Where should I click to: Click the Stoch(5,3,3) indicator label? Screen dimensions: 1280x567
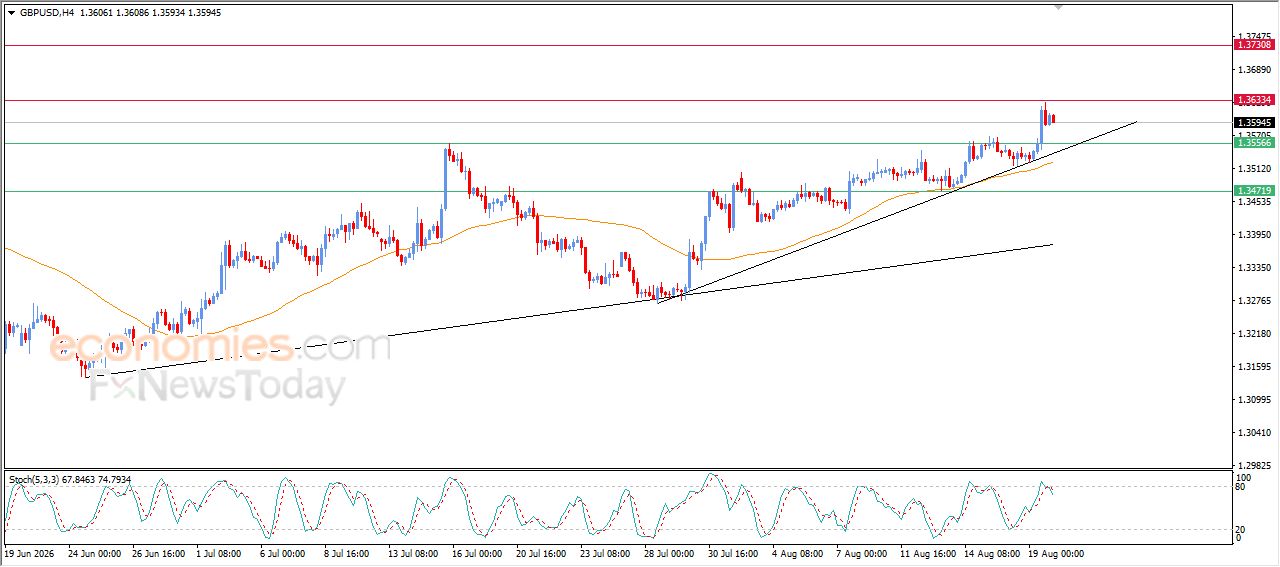pyautogui.click(x=35, y=480)
